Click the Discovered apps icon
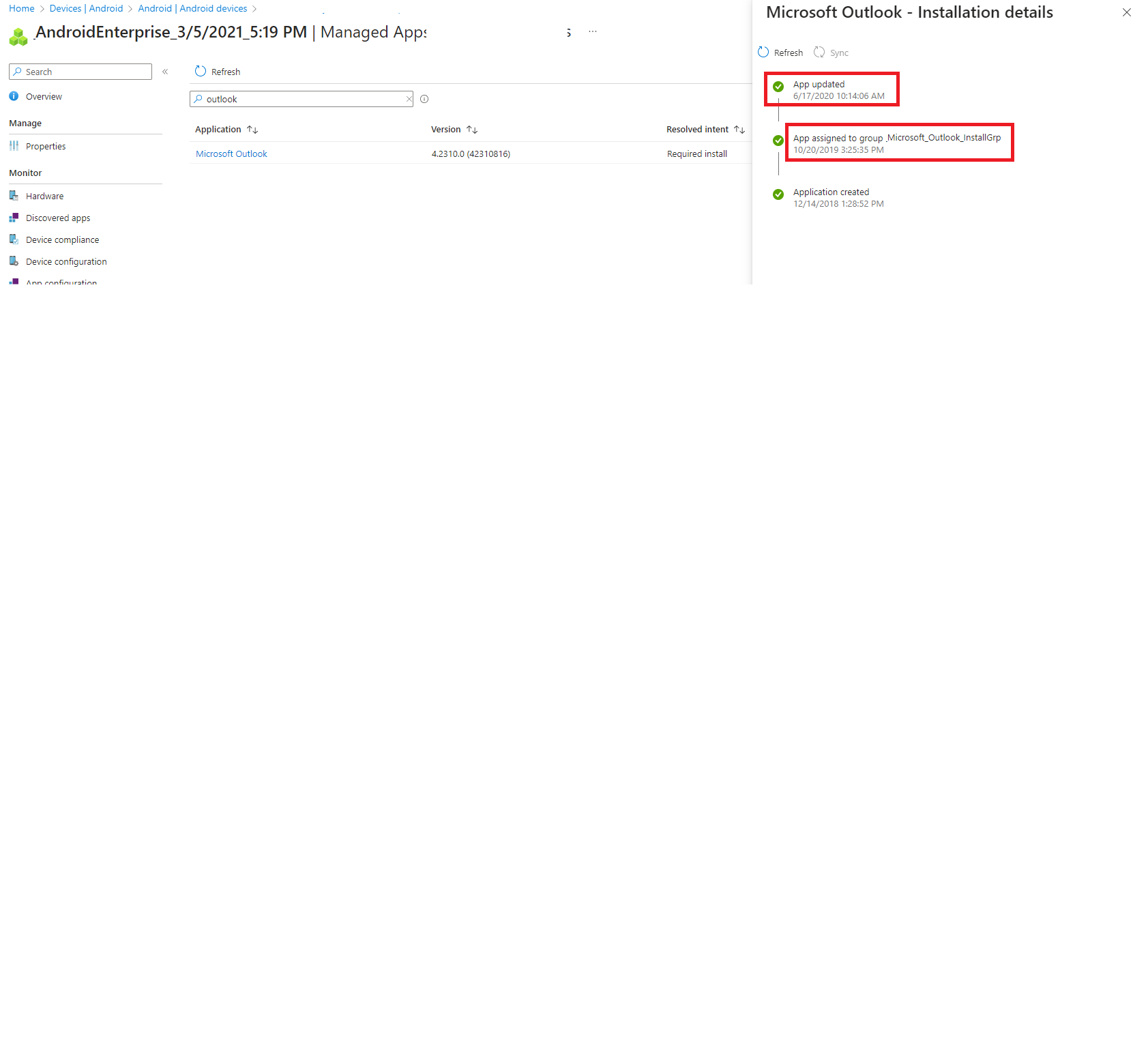Screen dimensions: 1148x1048 tap(14, 218)
